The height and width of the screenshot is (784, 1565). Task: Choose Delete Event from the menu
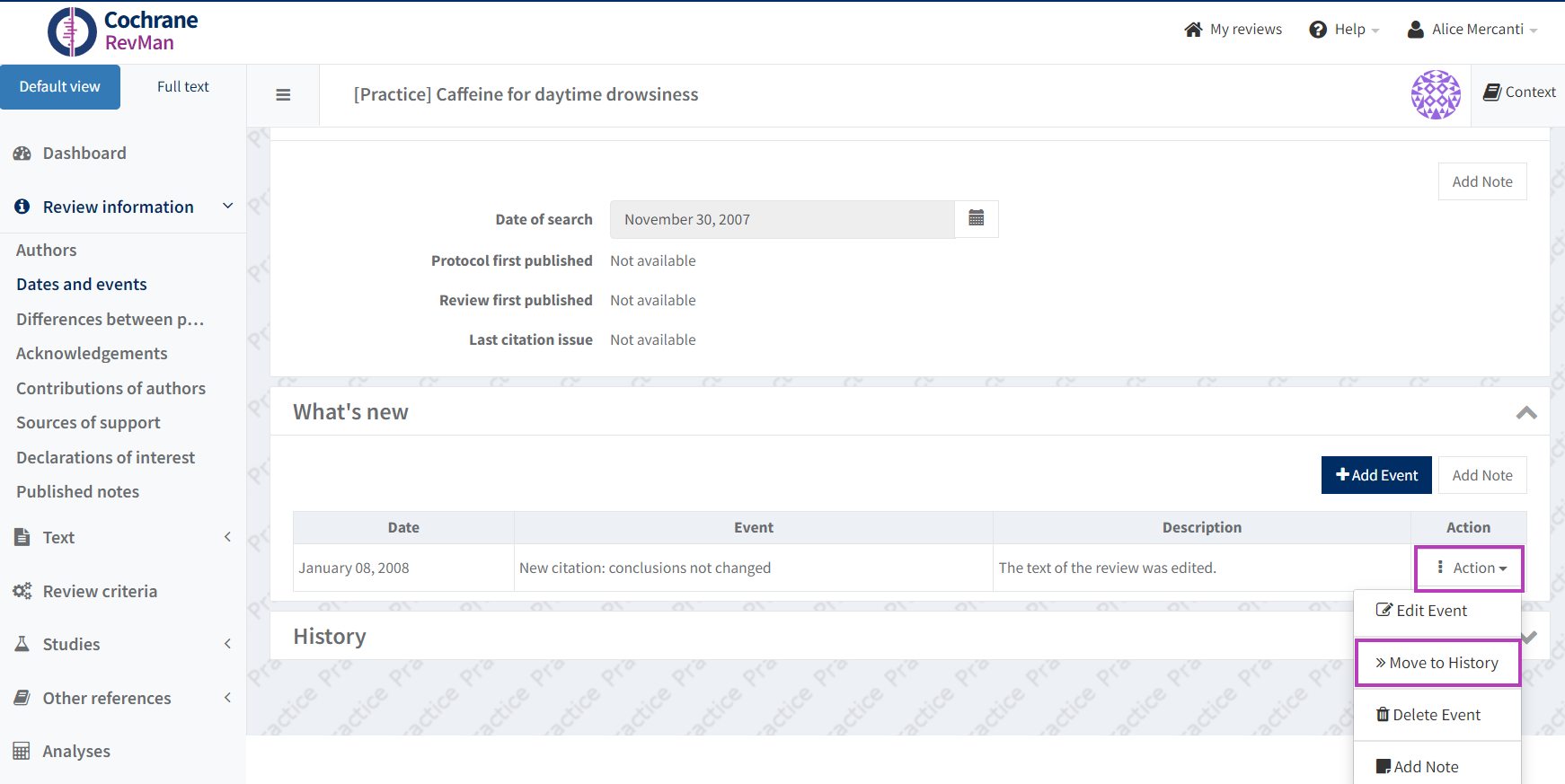[1428, 715]
